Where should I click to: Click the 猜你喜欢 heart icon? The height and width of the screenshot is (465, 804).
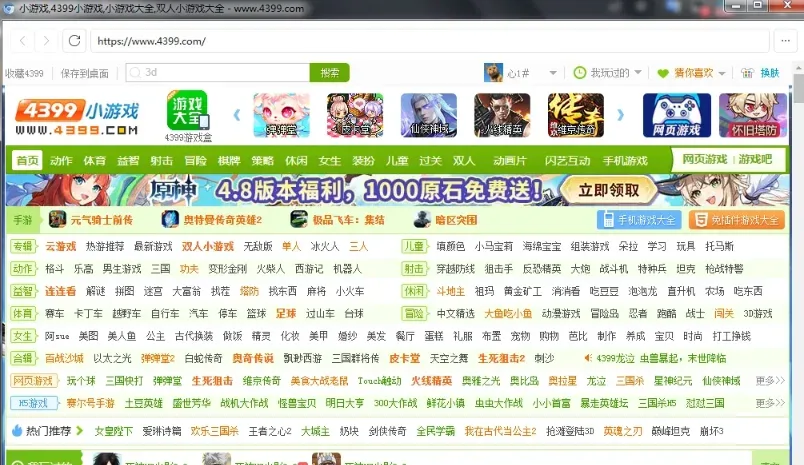663,73
